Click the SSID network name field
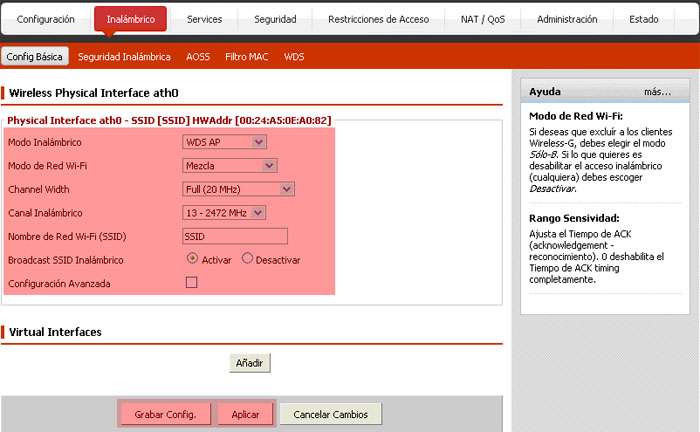700x432 pixels. pos(234,236)
